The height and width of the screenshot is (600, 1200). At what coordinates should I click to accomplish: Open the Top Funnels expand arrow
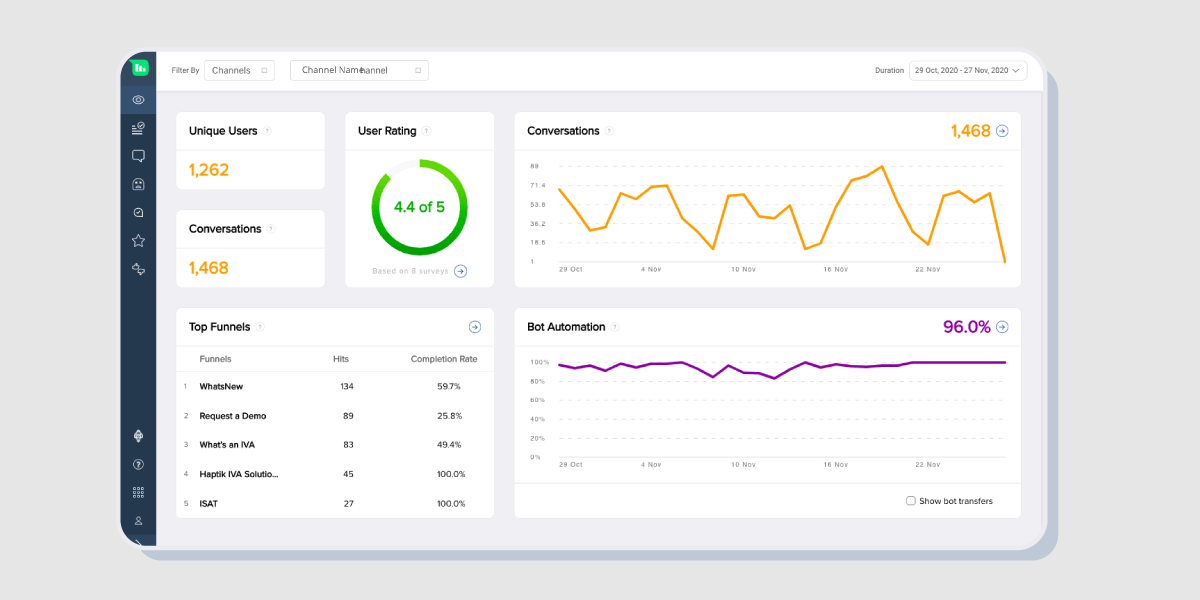(x=474, y=326)
